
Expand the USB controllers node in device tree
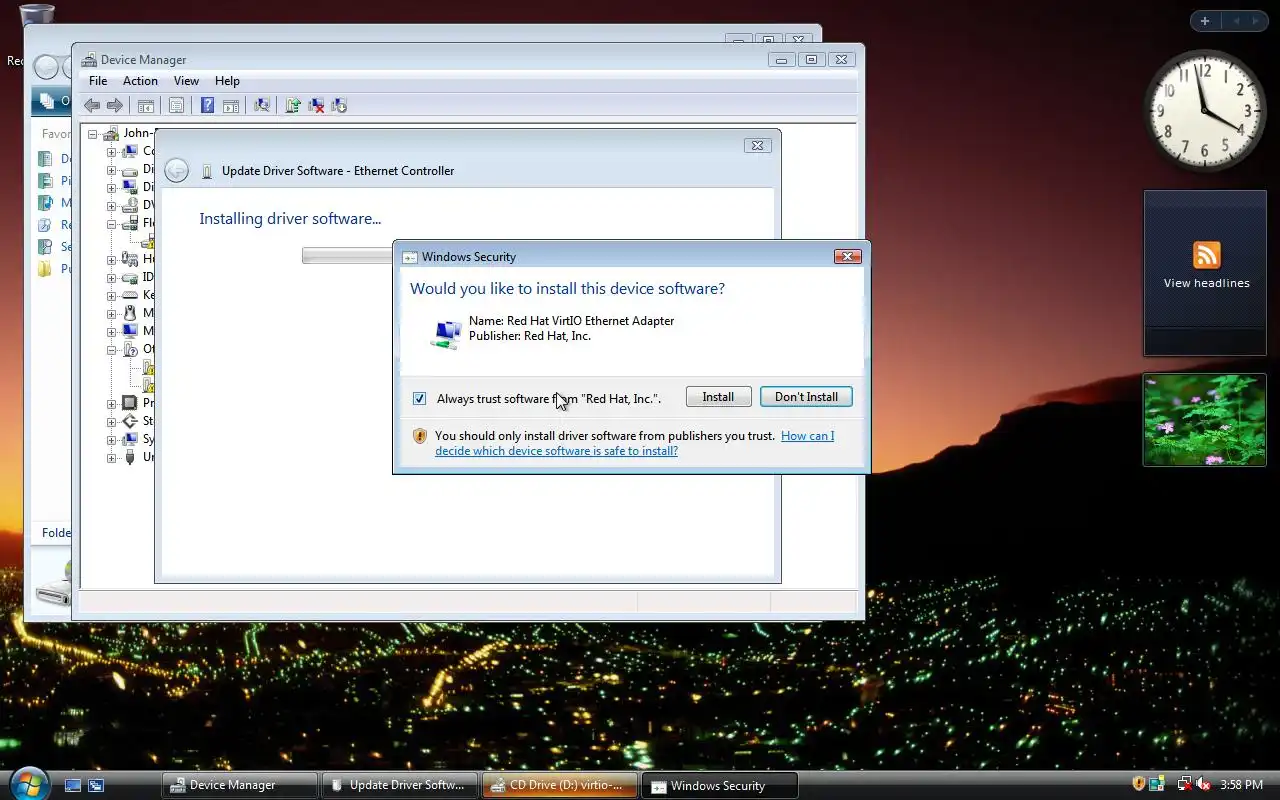(x=112, y=458)
